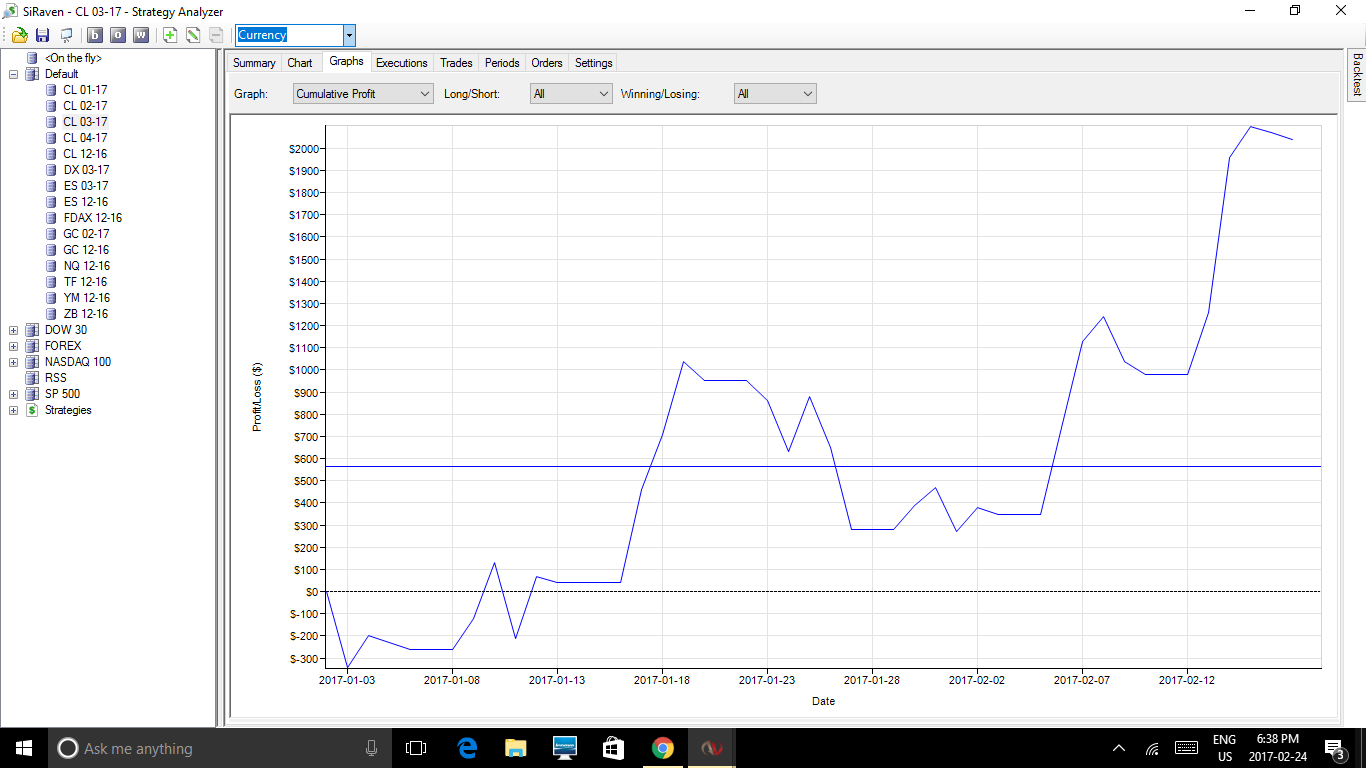Click the NinjaTrader taskbar icon
The height and width of the screenshot is (768, 1366).
[x=711, y=748]
